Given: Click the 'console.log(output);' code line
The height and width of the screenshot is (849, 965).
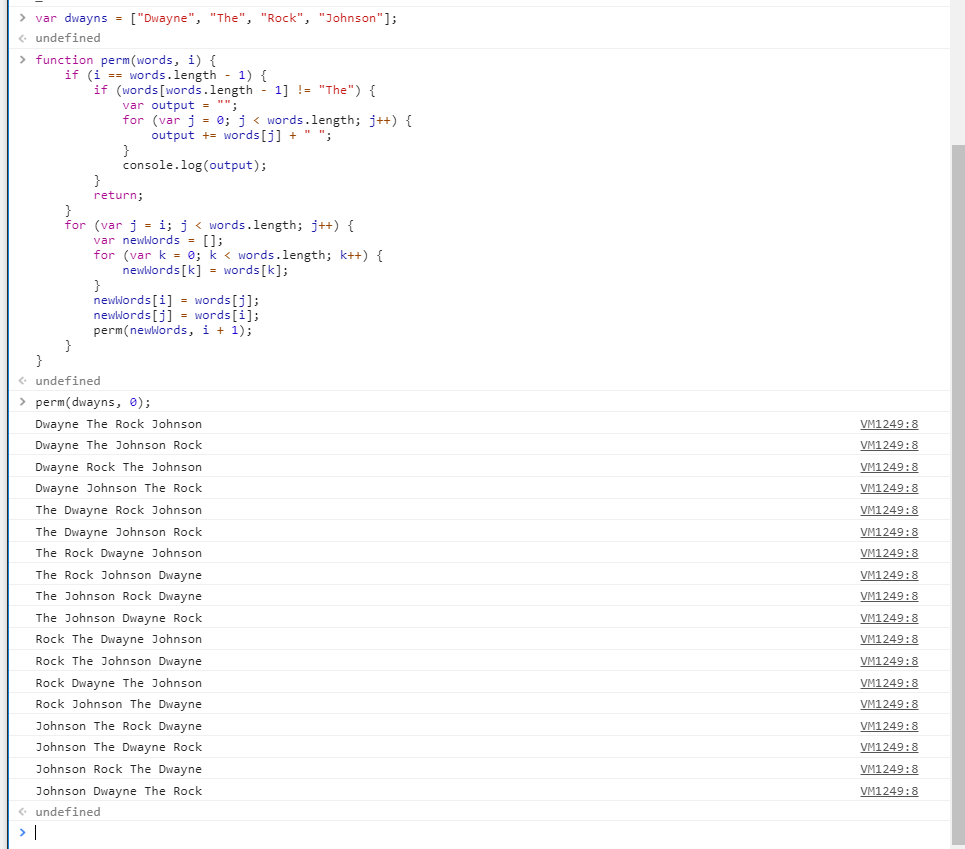Looking at the screenshot, I should click(194, 165).
